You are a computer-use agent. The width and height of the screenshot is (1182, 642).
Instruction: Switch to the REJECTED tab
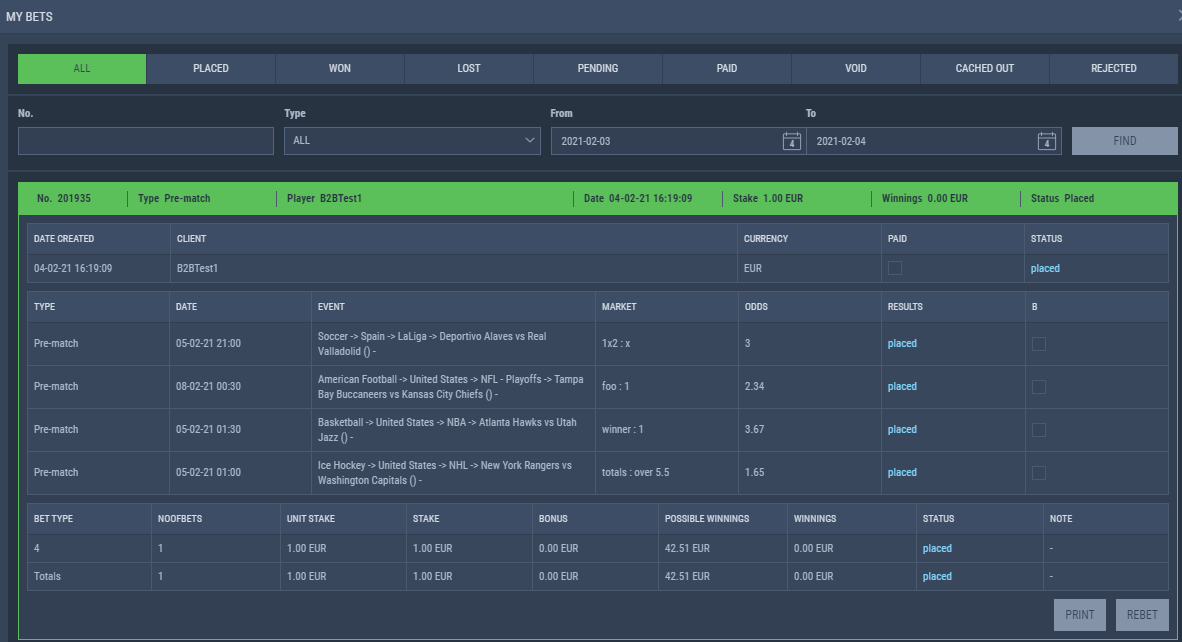click(1113, 69)
